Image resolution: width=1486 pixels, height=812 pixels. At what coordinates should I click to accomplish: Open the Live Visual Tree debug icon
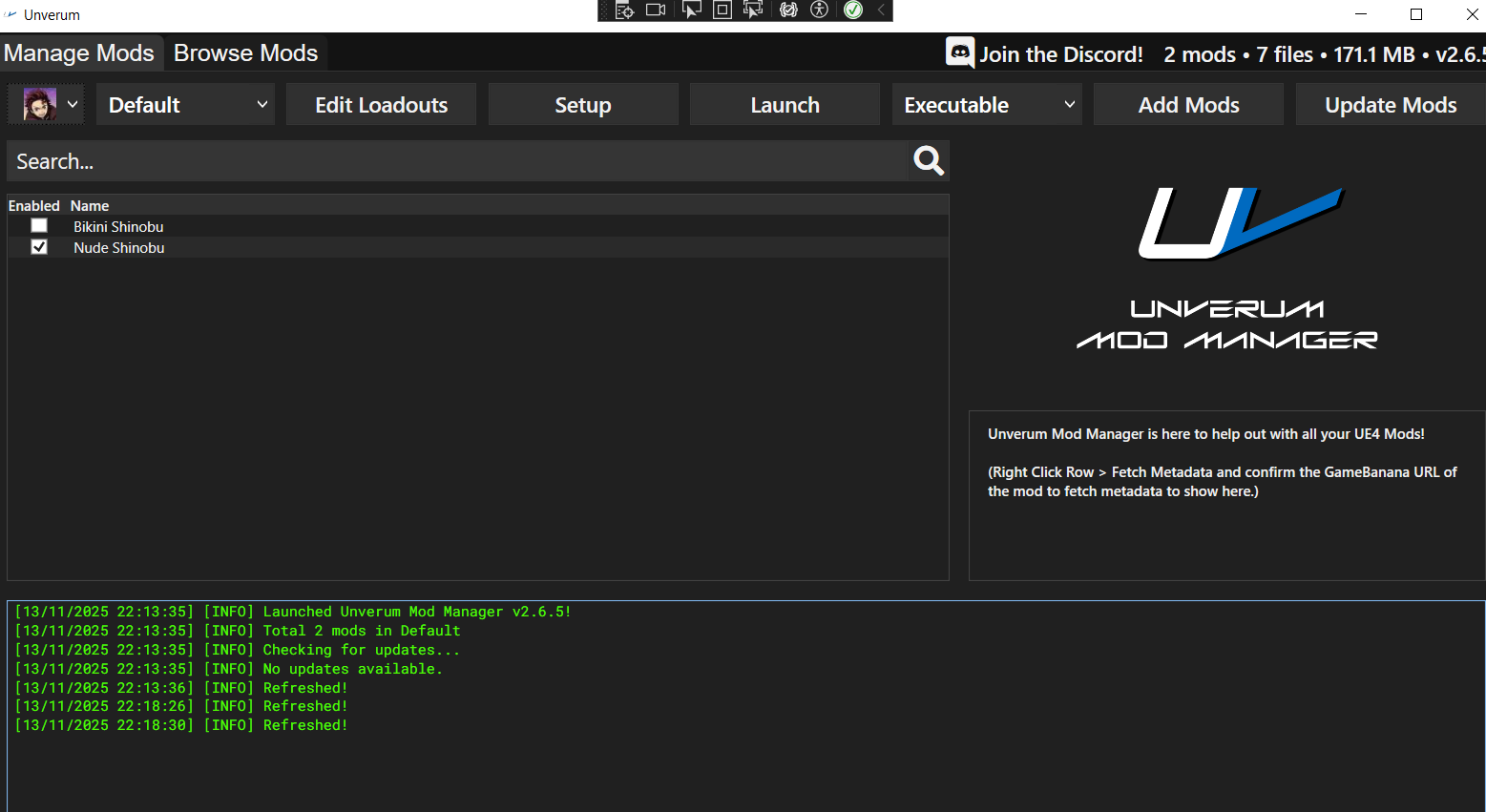point(624,10)
